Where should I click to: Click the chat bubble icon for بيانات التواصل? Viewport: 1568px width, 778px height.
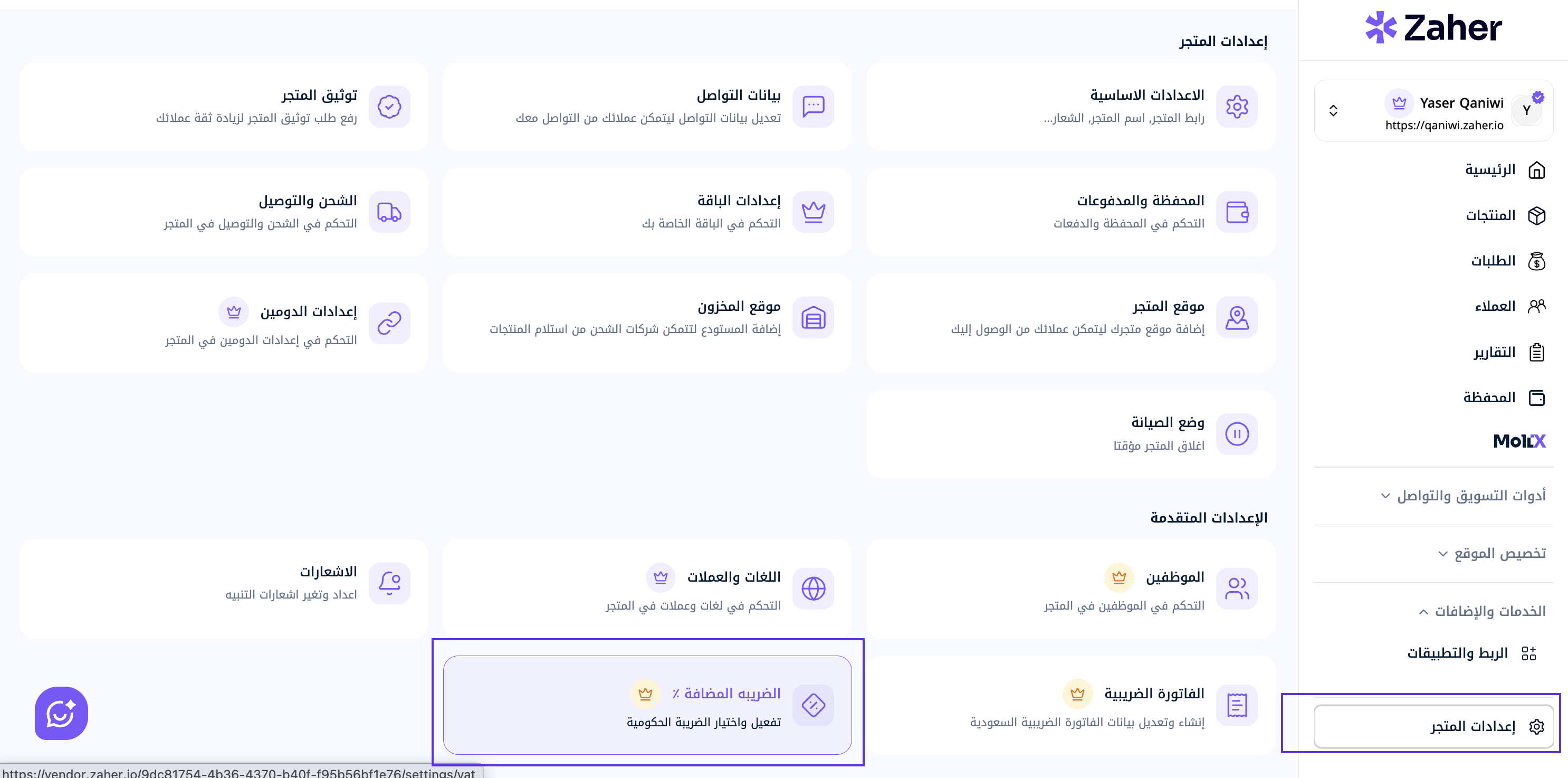813,107
